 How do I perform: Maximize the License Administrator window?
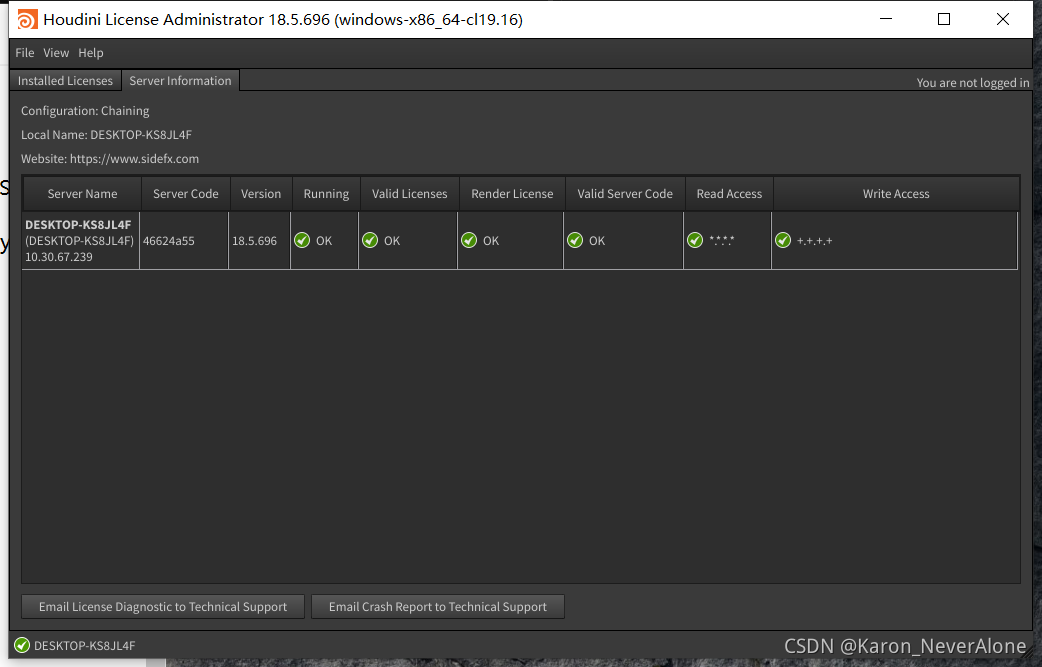coord(944,19)
